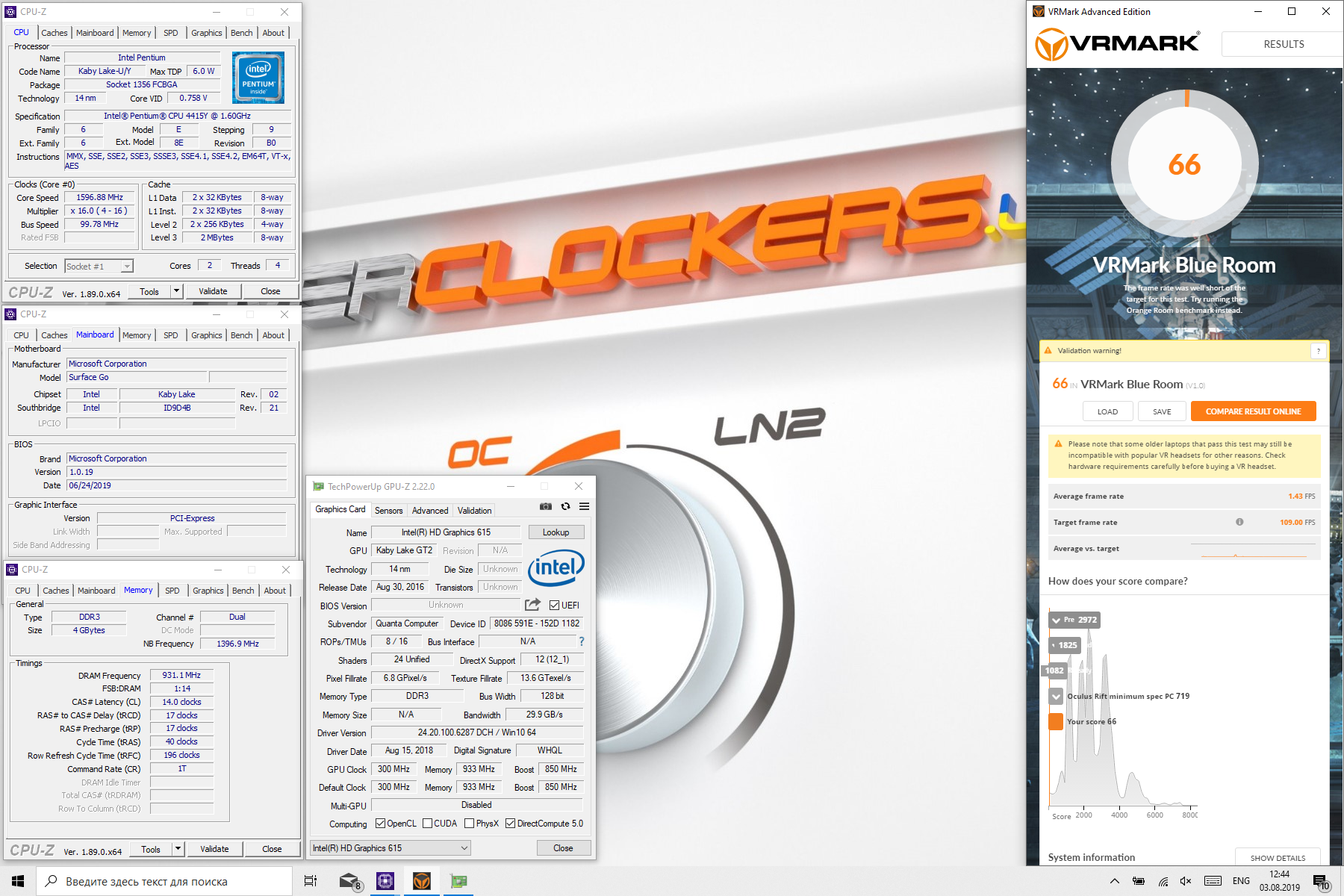The height and width of the screenshot is (896, 1344).
Task: Click the Intel Pentium badge in CPU-Z
Action: click(258, 78)
